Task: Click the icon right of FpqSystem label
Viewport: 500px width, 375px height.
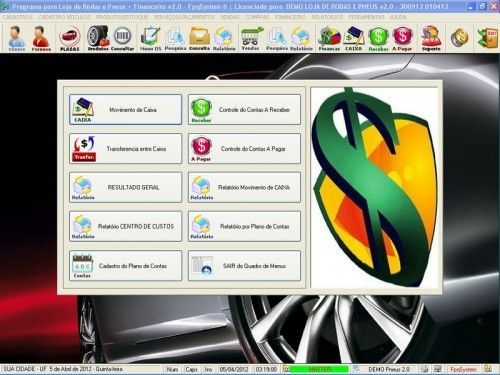Action: 488,369
